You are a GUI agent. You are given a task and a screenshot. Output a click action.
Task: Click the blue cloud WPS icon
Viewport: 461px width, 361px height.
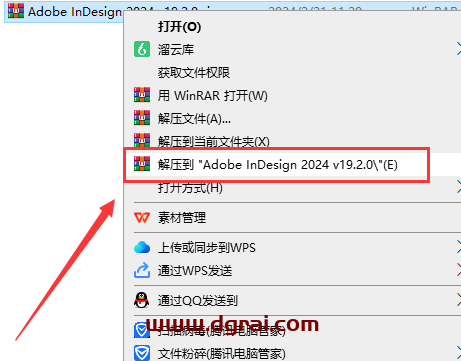click(142, 248)
